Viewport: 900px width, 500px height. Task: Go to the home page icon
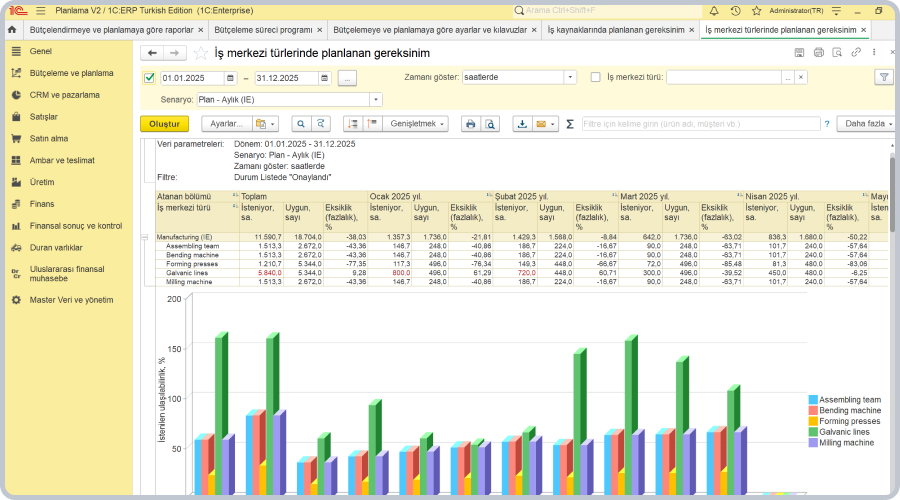point(12,29)
